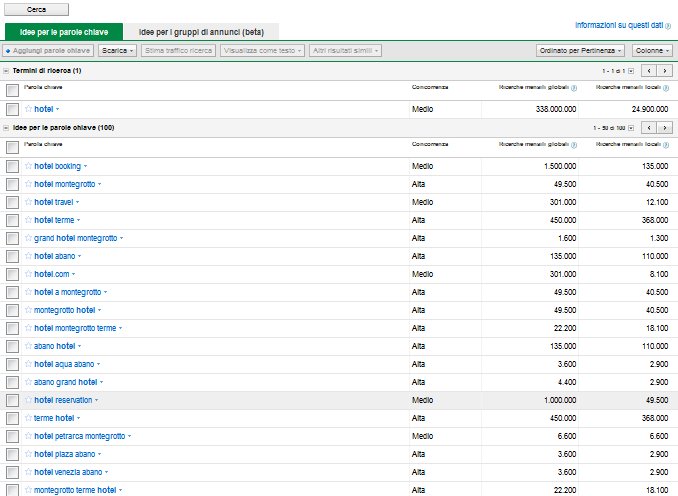Image resolution: width=678 pixels, height=496 pixels.
Task: Star the 'hotel a montegrotto' keyword
Action: point(29,292)
